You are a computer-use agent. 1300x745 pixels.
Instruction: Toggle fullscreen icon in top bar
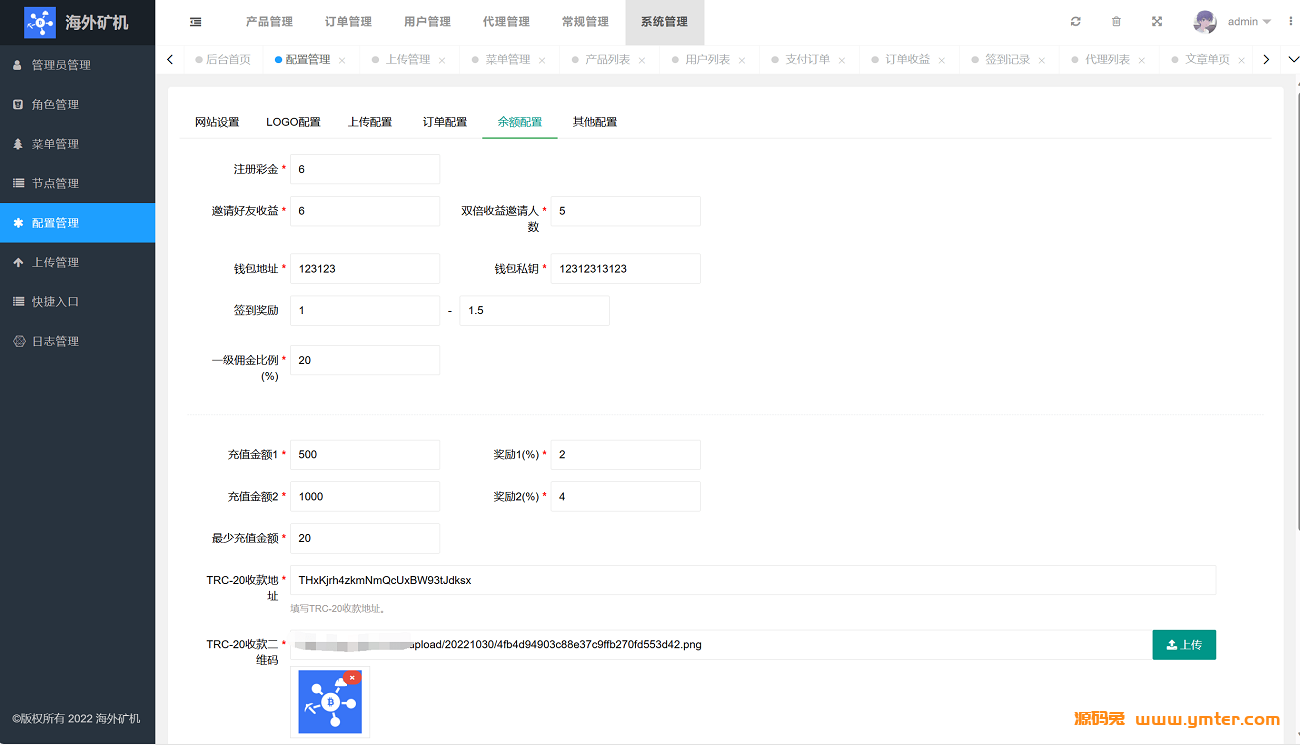pyautogui.click(x=1157, y=22)
